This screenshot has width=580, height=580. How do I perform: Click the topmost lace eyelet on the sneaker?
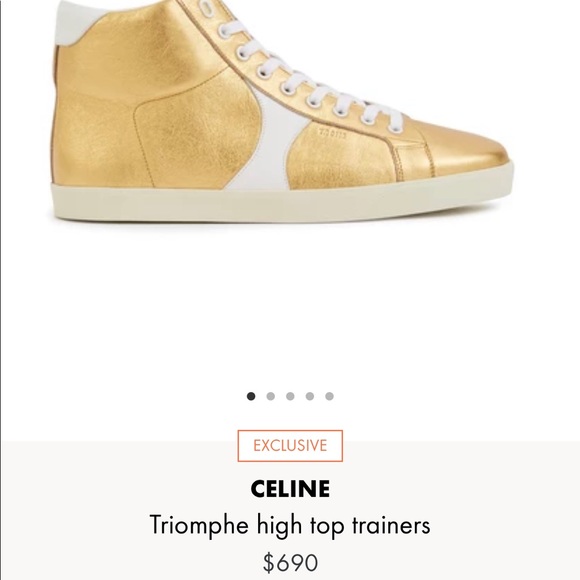point(207,8)
